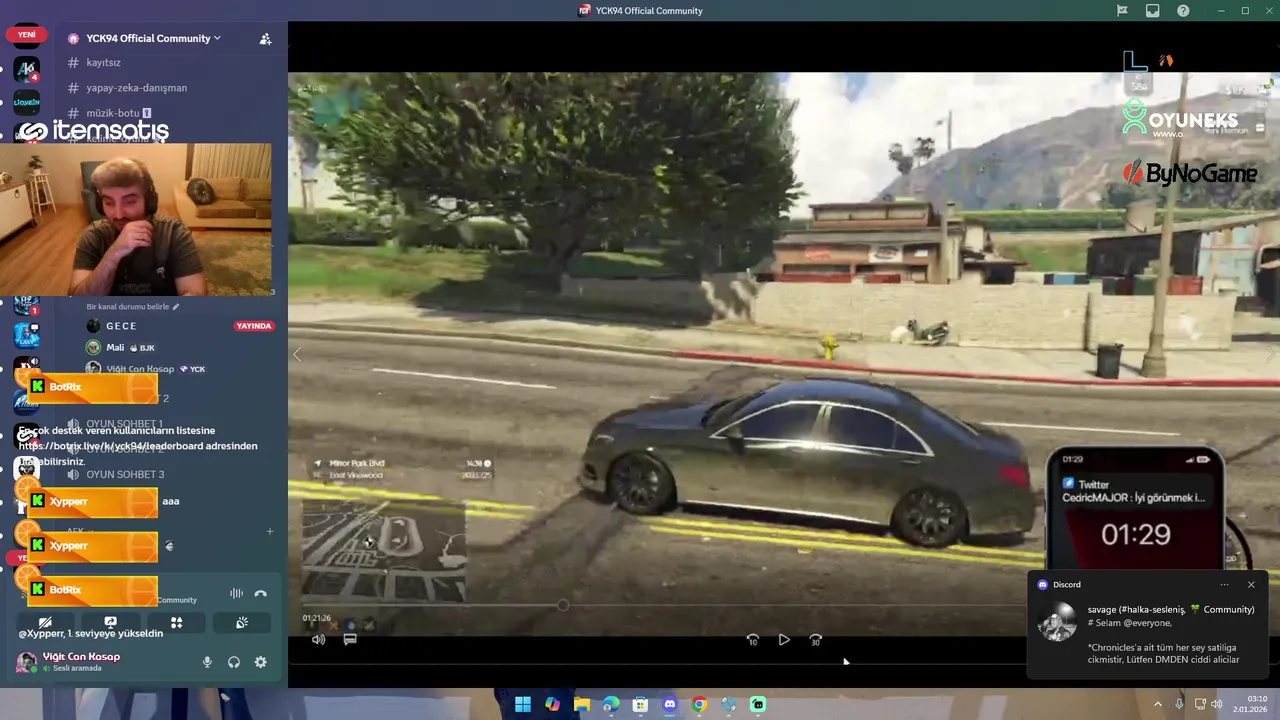Open the activities shapes button
Viewport: 1280px width, 720px height.
click(x=176, y=622)
